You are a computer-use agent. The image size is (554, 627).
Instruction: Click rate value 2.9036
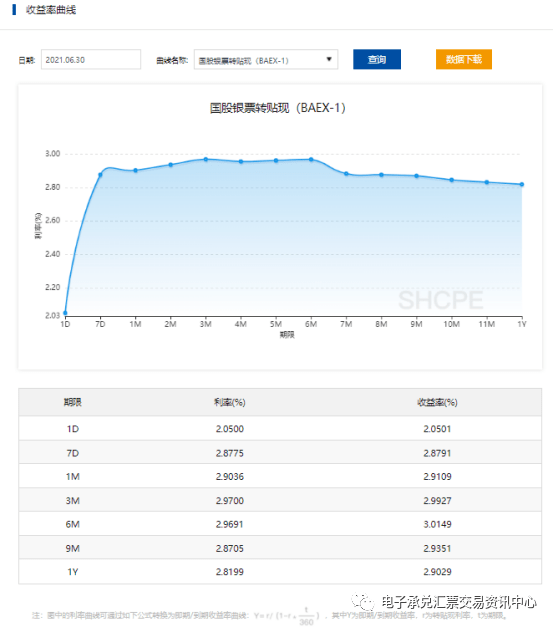(230, 477)
